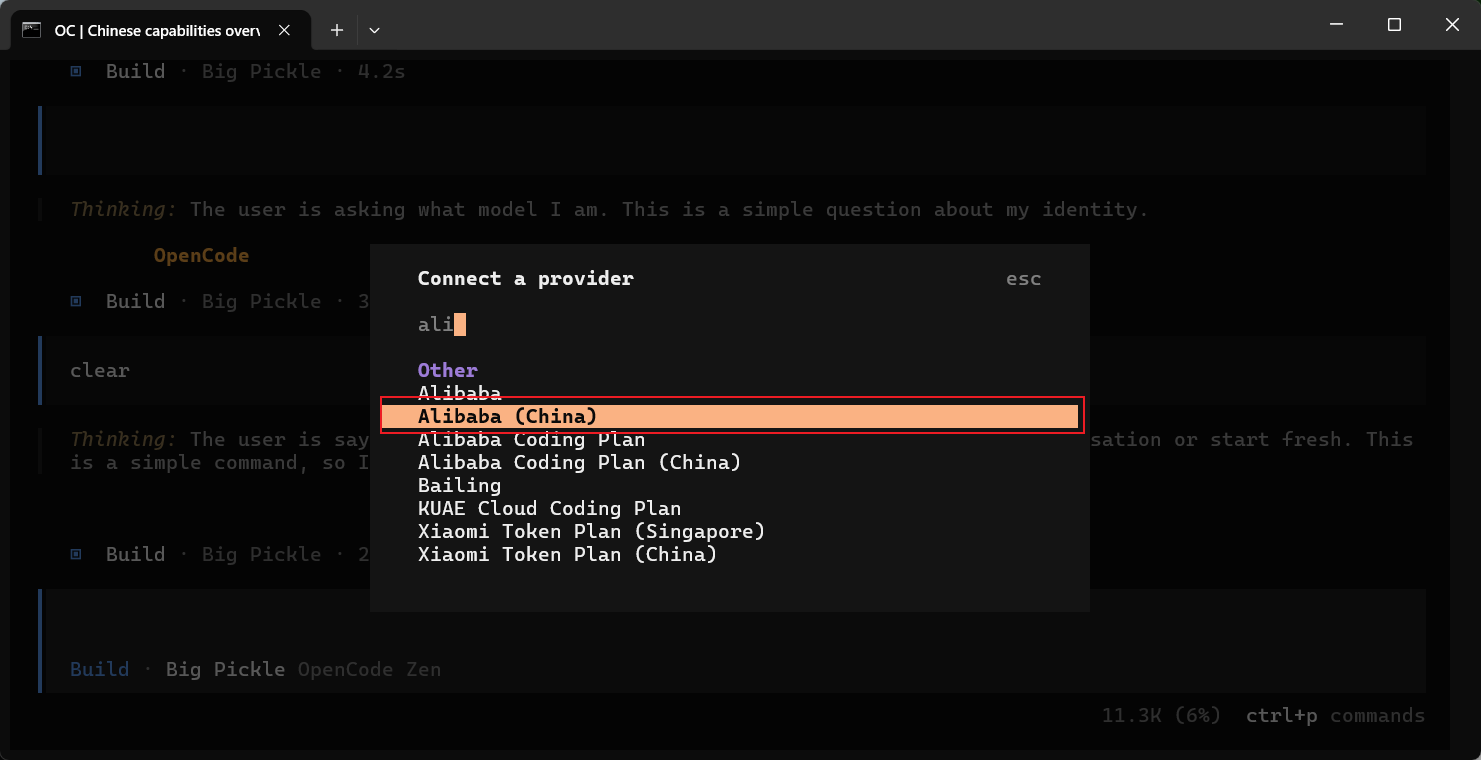Expand the terminal profile dropdown chevron
The height and width of the screenshot is (760, 1481).
[374, 30]
